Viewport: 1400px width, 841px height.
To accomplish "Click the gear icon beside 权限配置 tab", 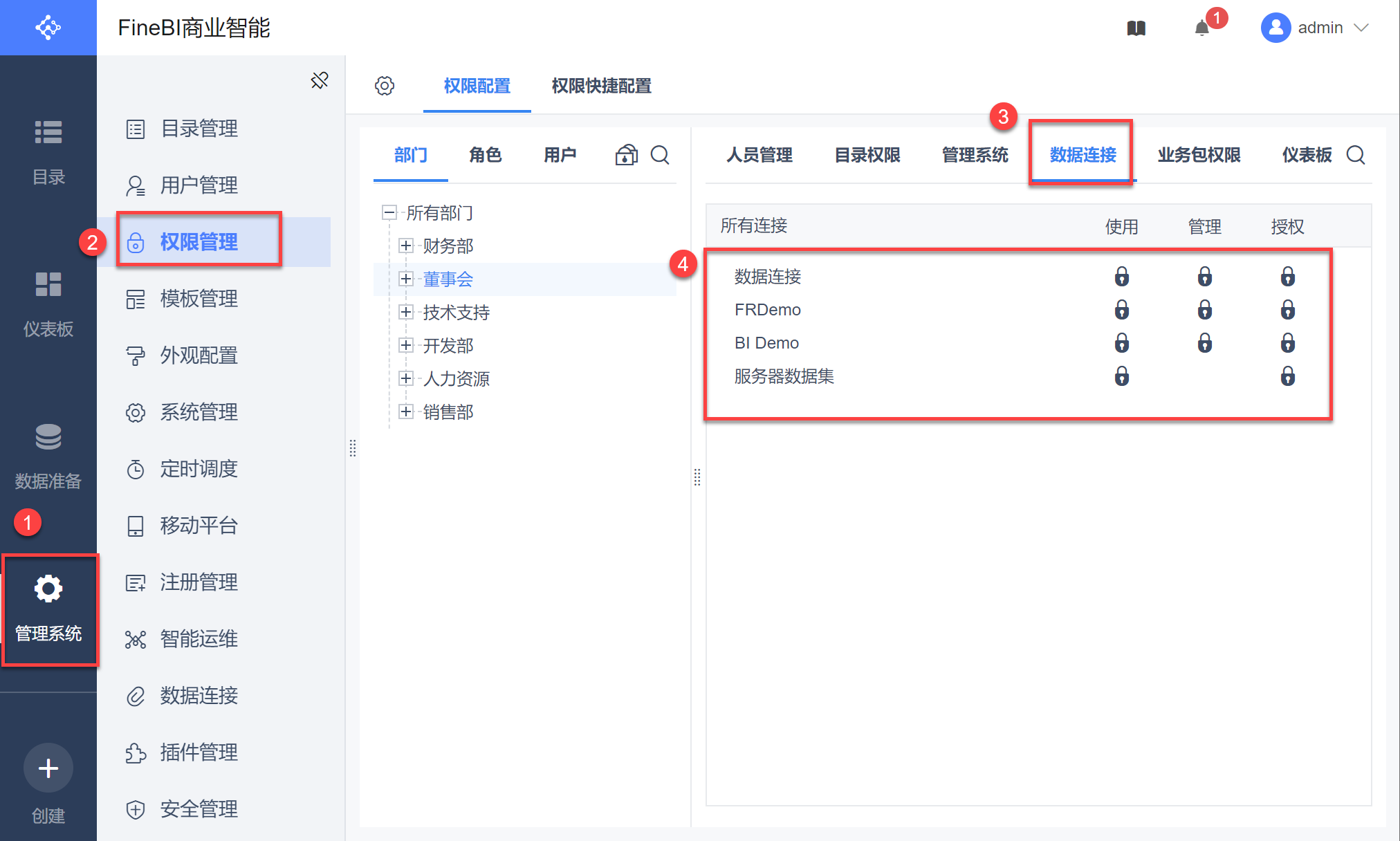I will (385, 86).
